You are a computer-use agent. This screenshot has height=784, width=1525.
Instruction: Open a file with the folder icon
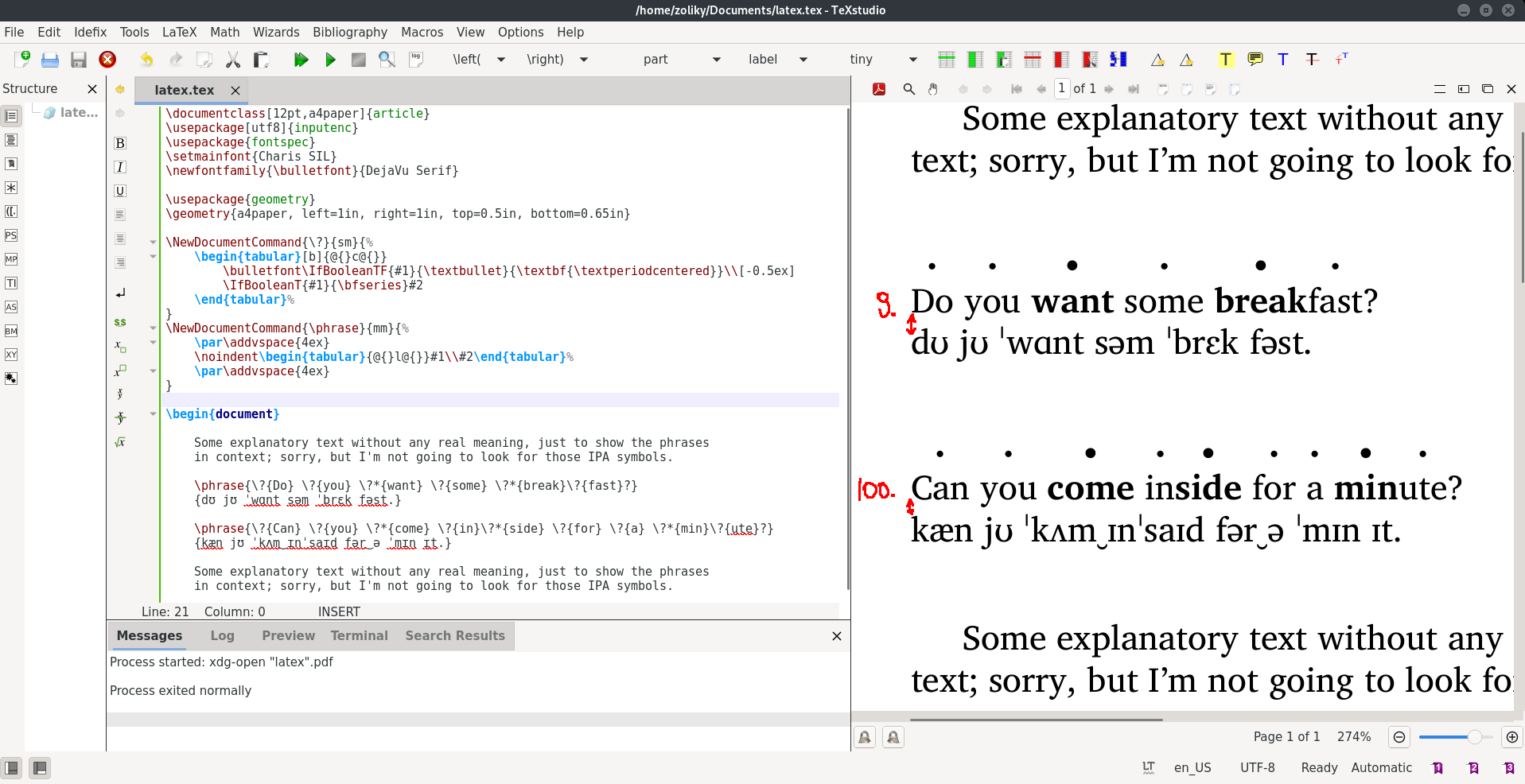point(50,60)
